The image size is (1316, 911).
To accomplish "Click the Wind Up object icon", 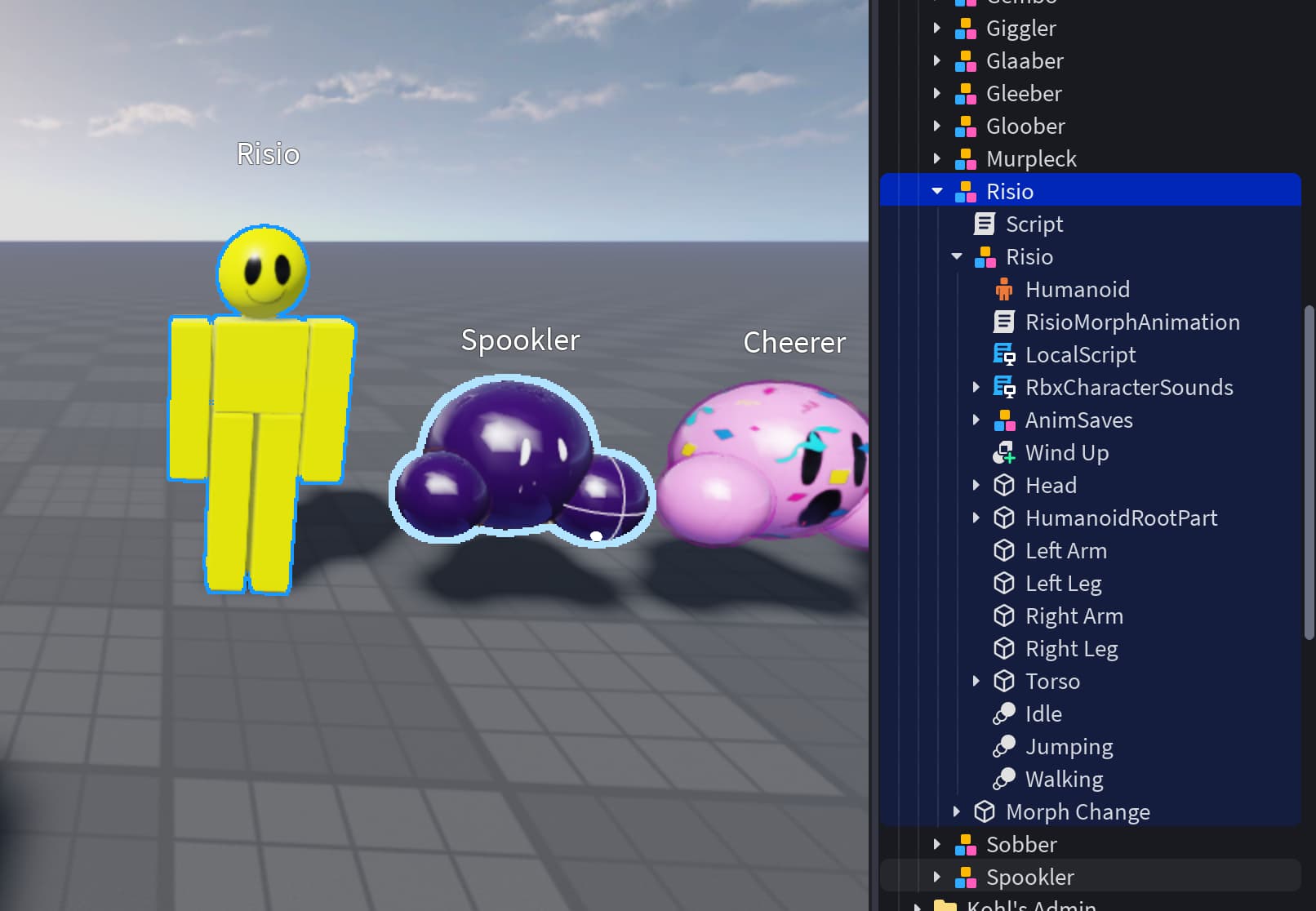I will pos(1004,453).
